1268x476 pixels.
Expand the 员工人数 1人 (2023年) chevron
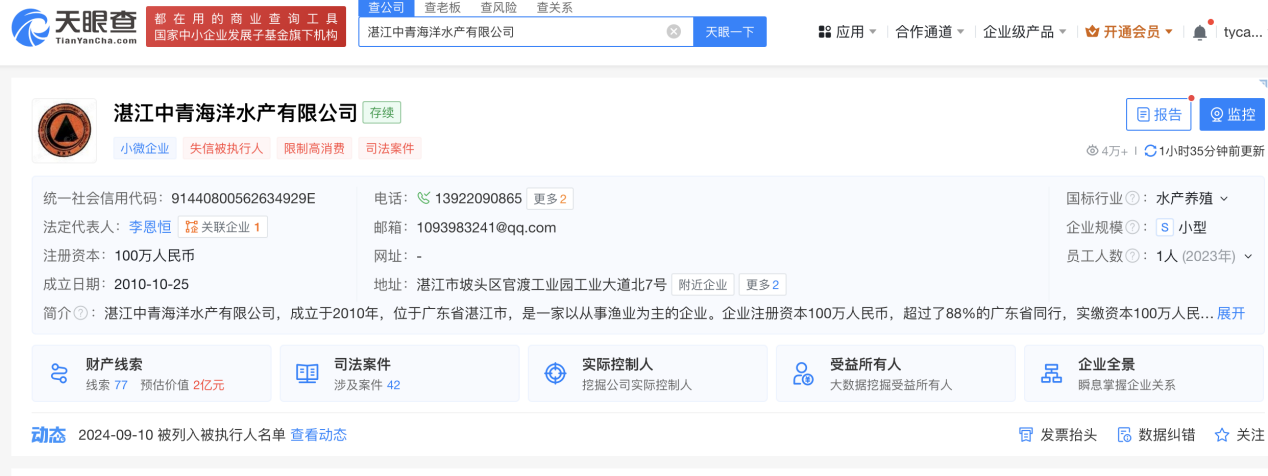(1248, 256)
